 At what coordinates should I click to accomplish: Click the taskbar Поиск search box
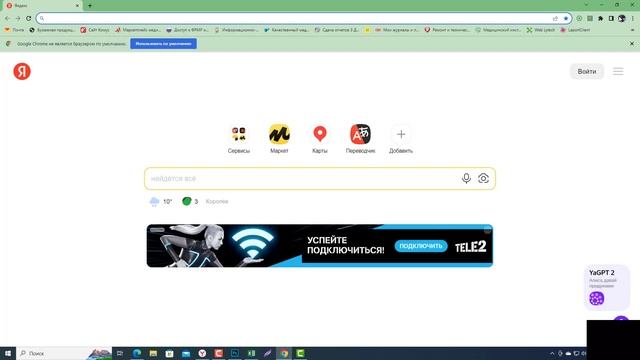tap(64, 353)
